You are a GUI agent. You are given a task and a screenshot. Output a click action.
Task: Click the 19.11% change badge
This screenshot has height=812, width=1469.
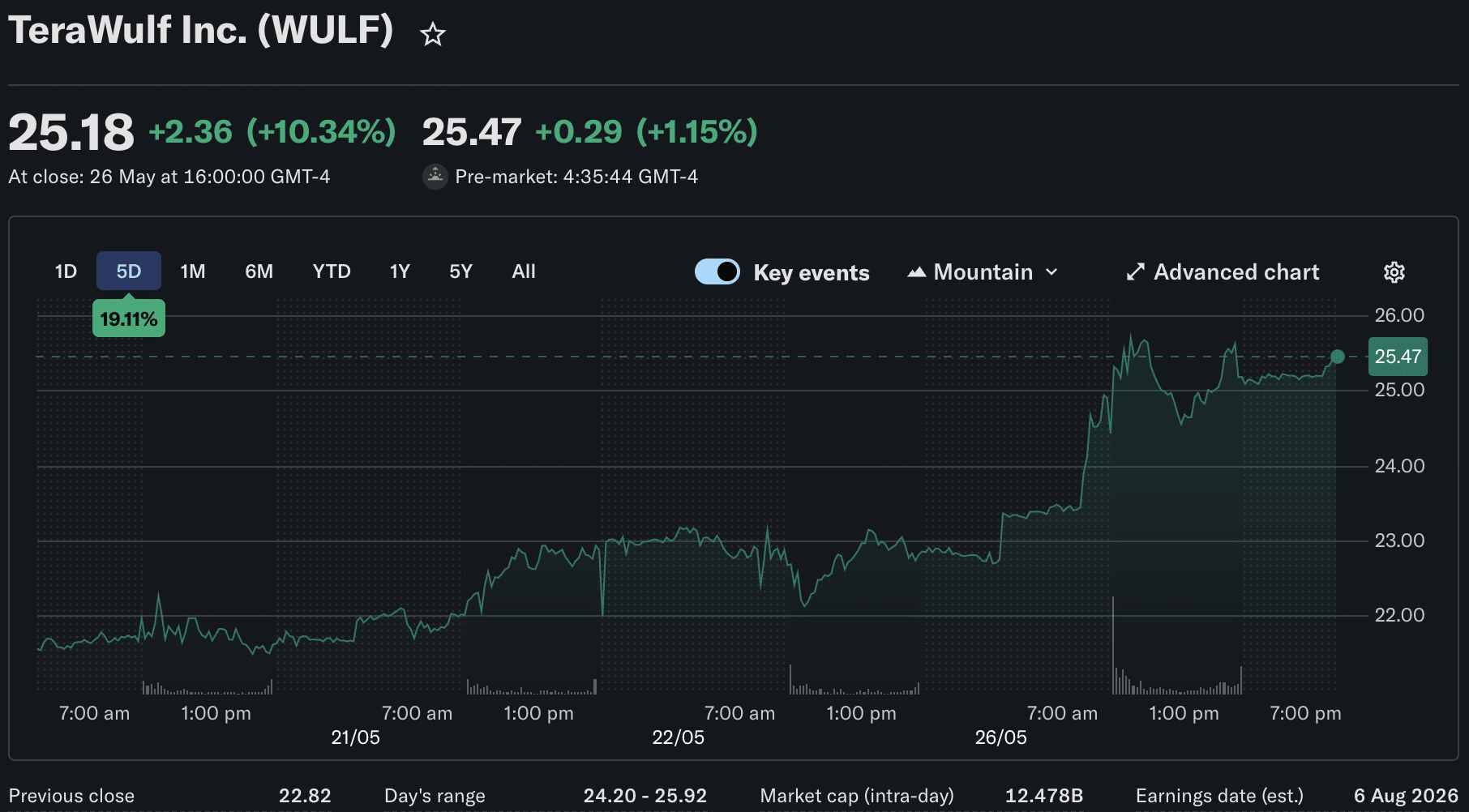(129, 318)
